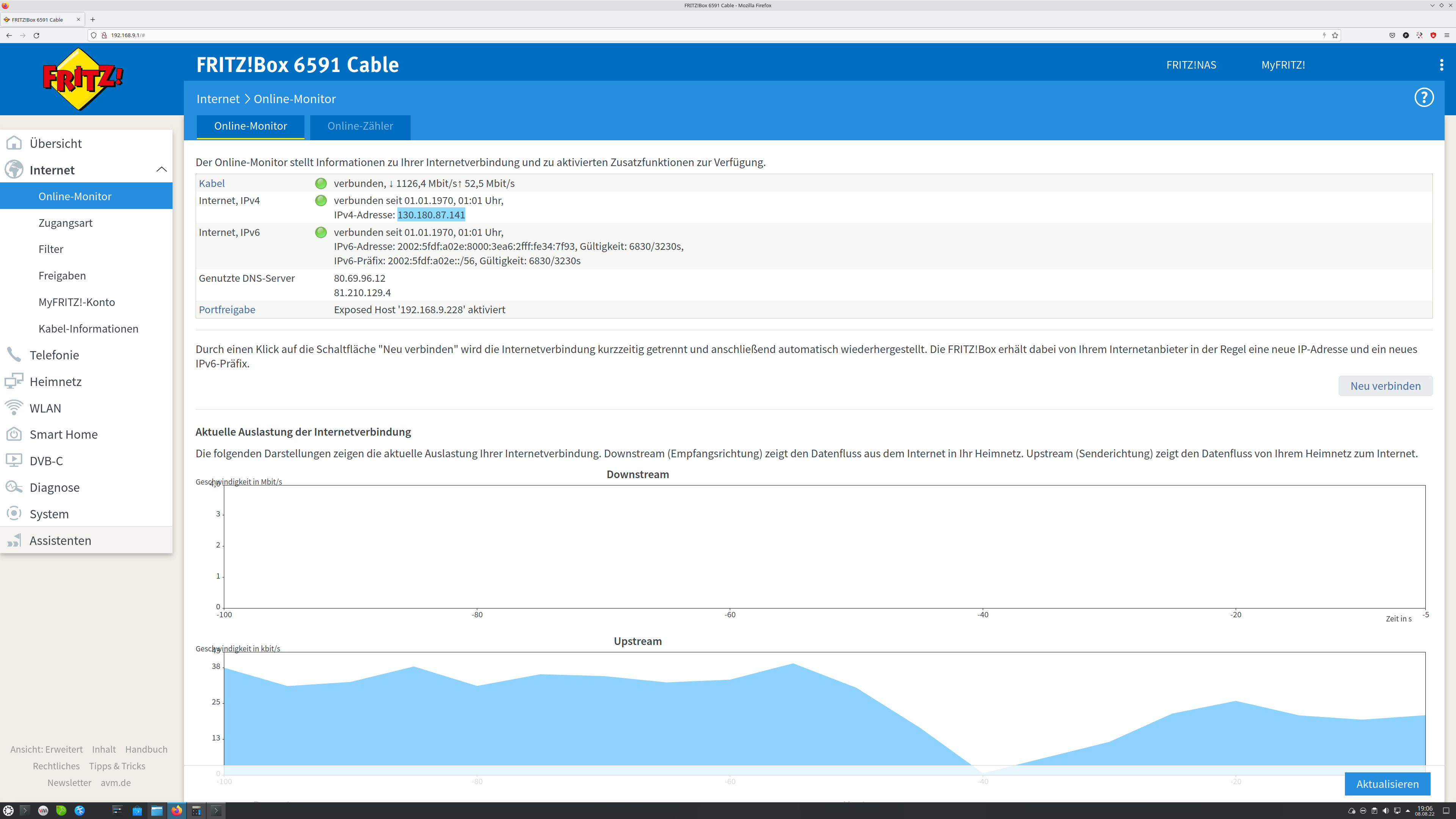Click the Internet breadcrumb link
1456x819 pixels.
tap(218, 99)
